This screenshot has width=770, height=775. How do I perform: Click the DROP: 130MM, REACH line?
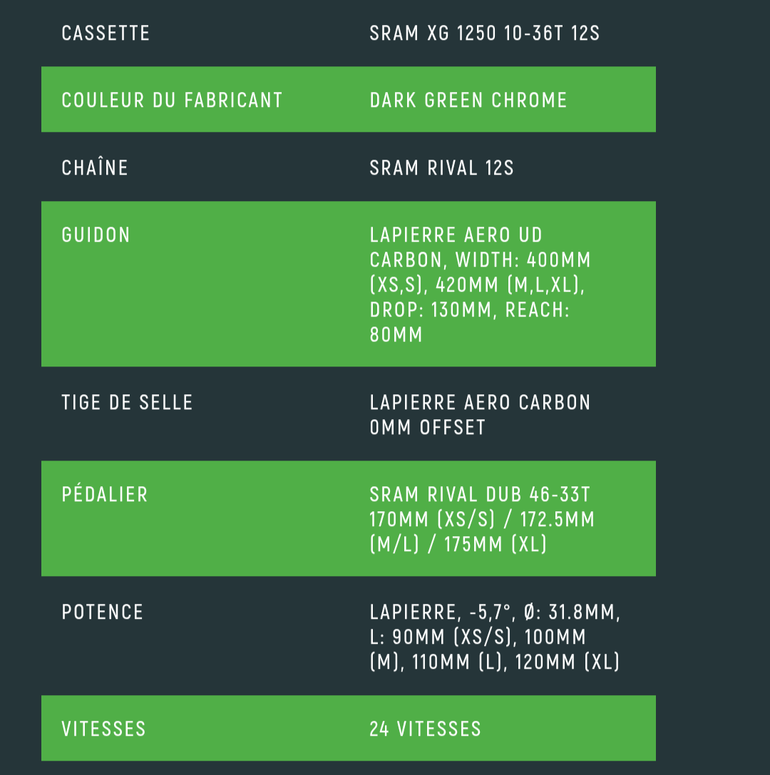point(470,310)
